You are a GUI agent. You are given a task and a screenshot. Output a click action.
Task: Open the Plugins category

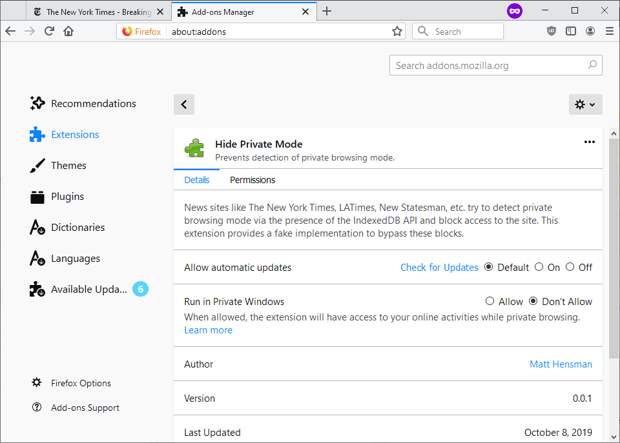pos(57,197)
